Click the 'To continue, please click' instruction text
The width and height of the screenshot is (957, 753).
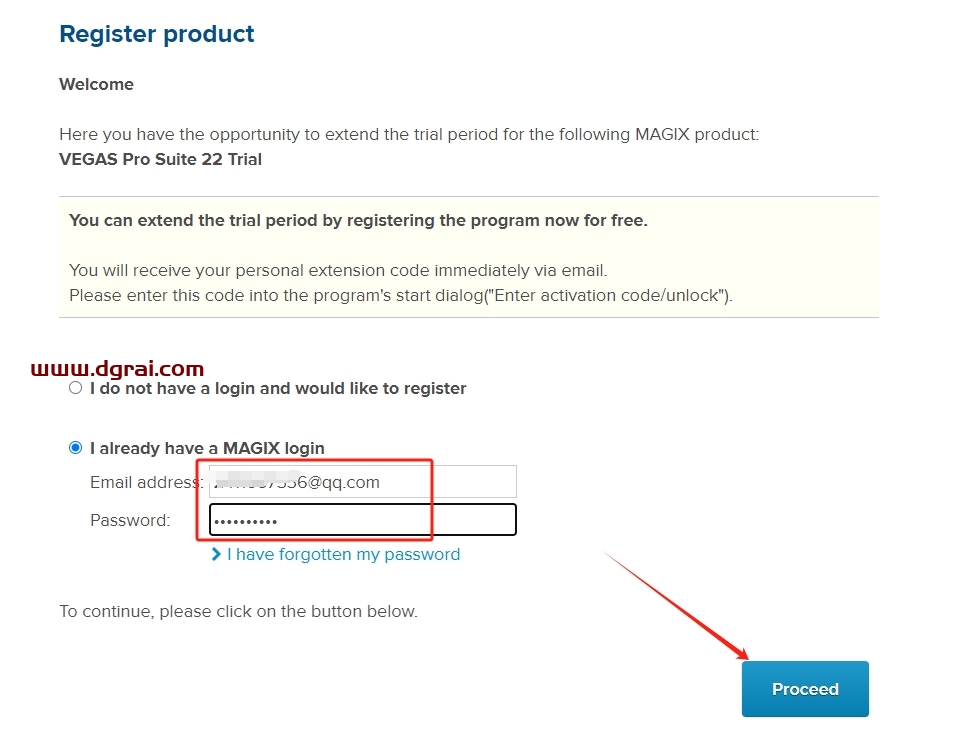[x=239, y=611]
